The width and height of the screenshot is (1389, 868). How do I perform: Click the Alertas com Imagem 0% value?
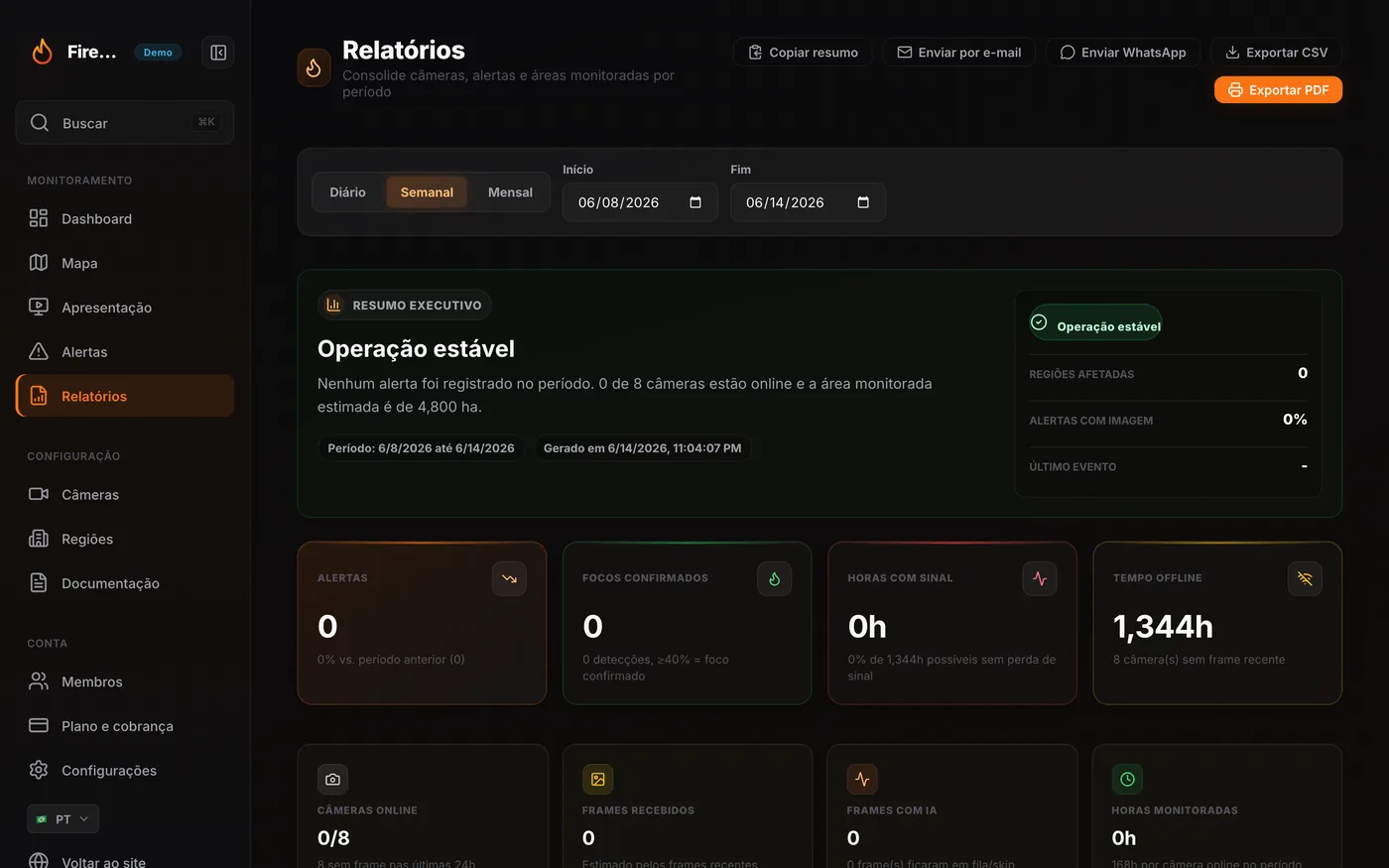tap(1295, 420)
